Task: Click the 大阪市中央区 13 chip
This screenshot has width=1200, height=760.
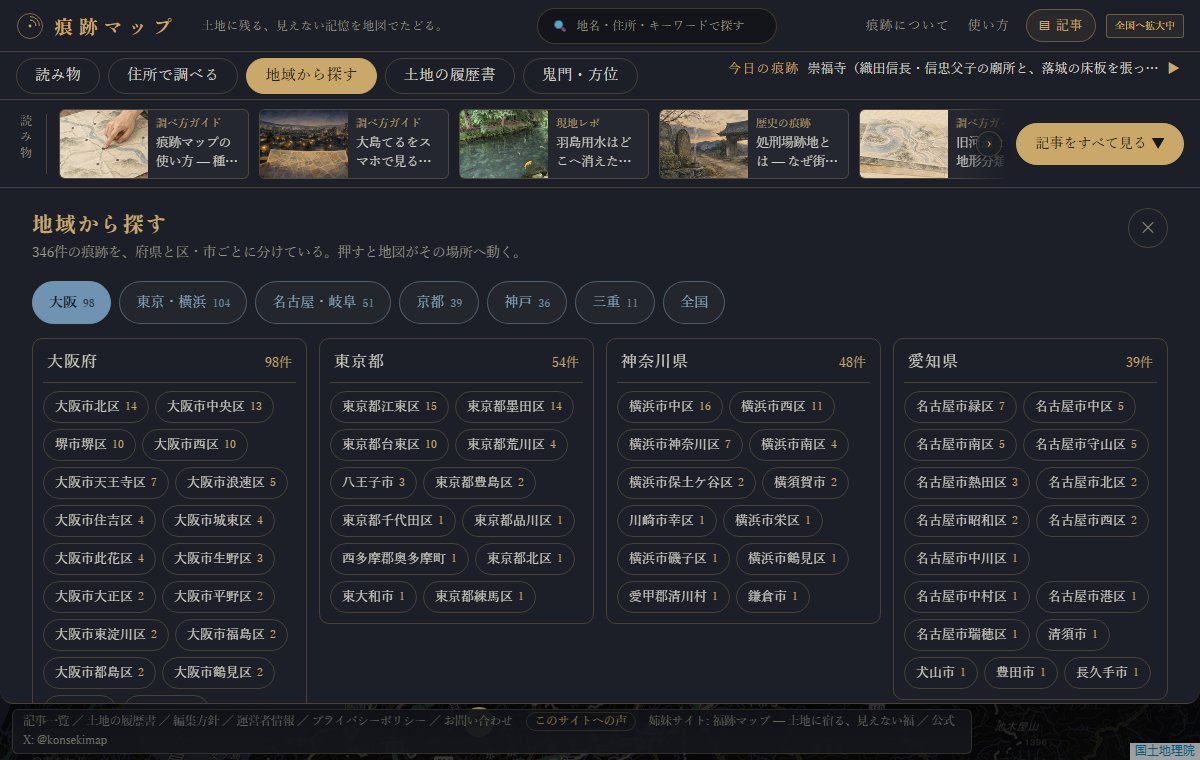Action: (214, 407)
